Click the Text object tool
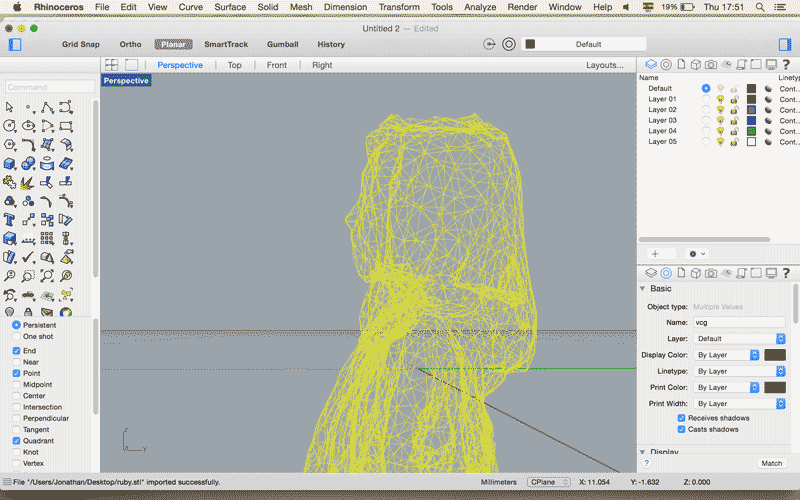Viewport: 800px width, 500px height. pos(9,220)
